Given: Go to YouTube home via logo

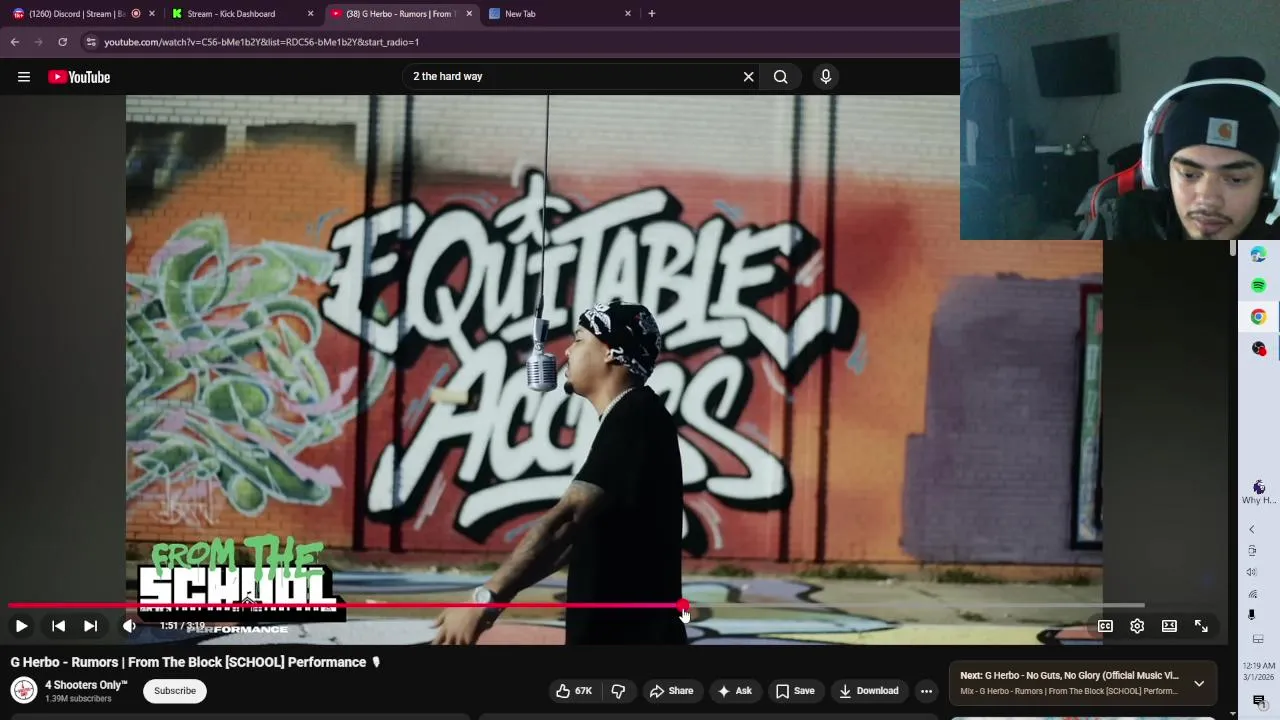Looking at the screenshot, I should click(x=79, y=77).
